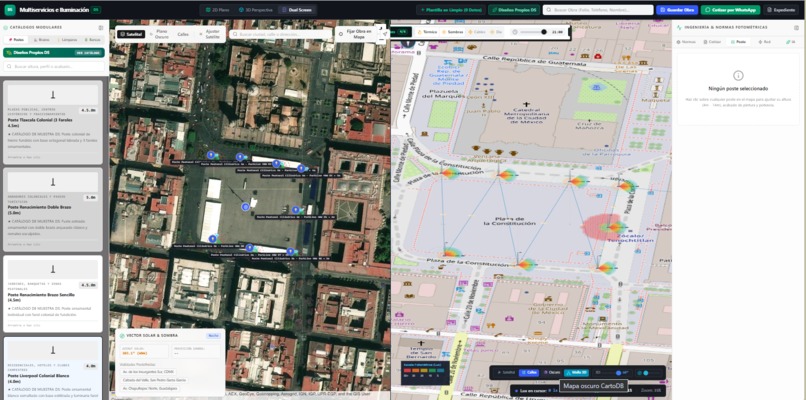
Task: Select Poste Liverpool Colonial Blanco card
Action: [53, 368]
